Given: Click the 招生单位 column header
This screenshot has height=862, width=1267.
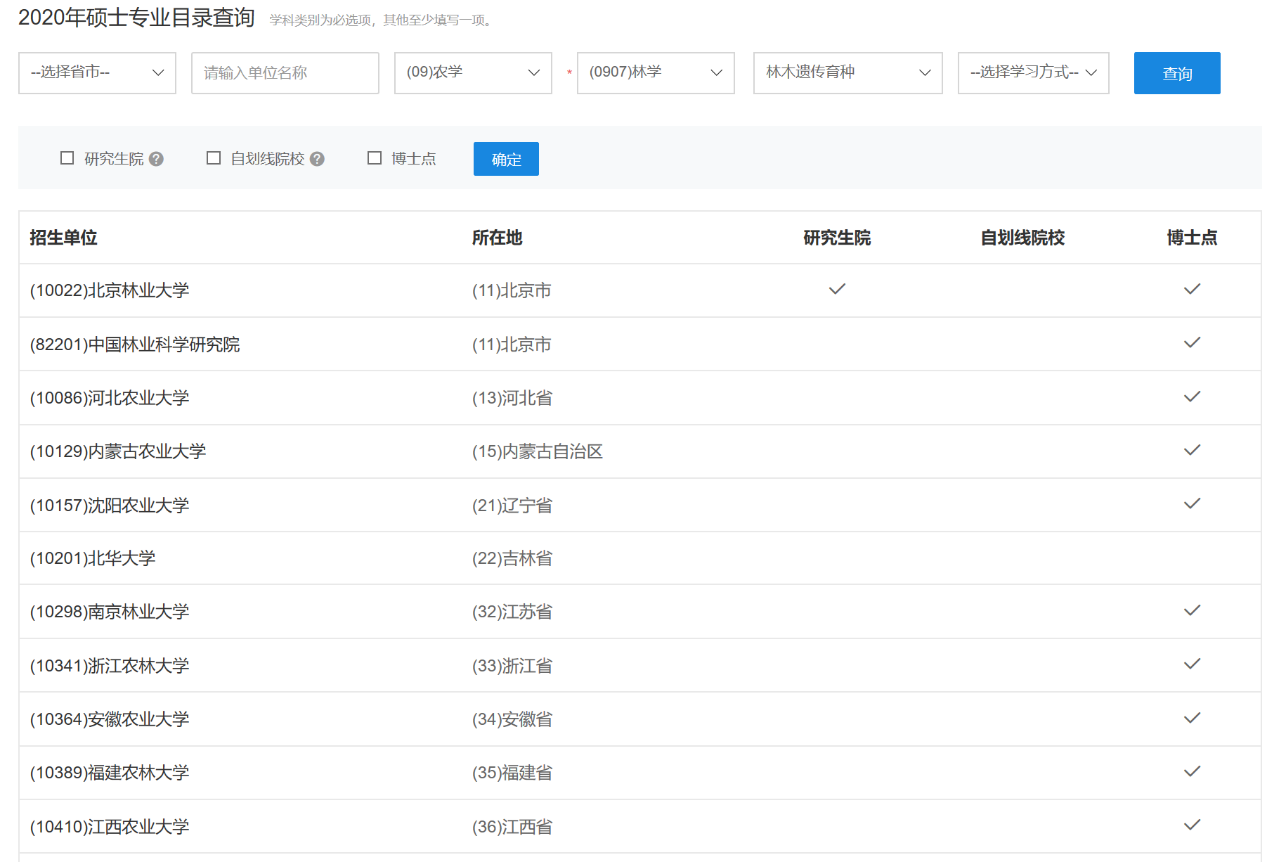Looking at the screenshot, I should point(64,238).
